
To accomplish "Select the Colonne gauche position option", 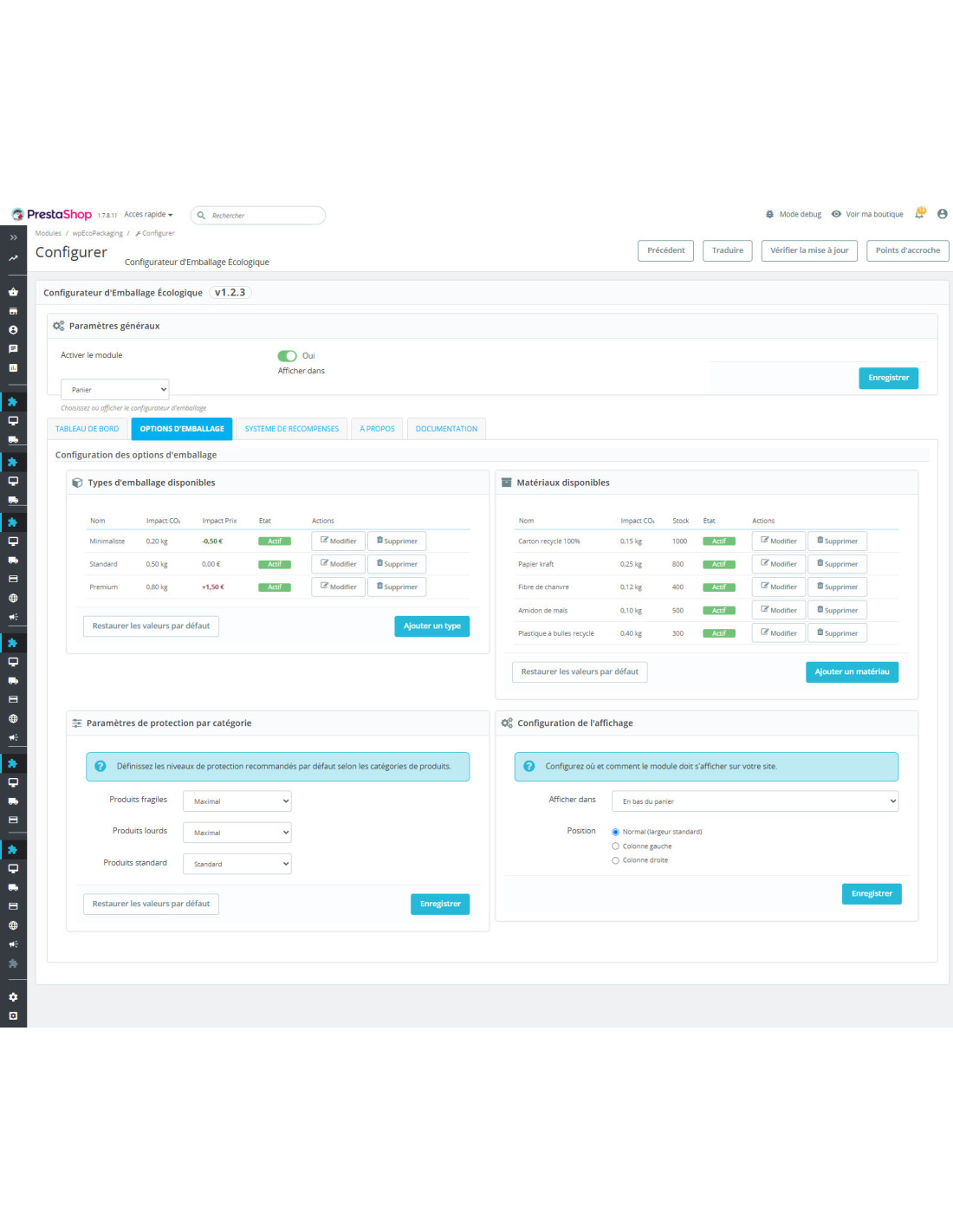I will click(615, 846).
